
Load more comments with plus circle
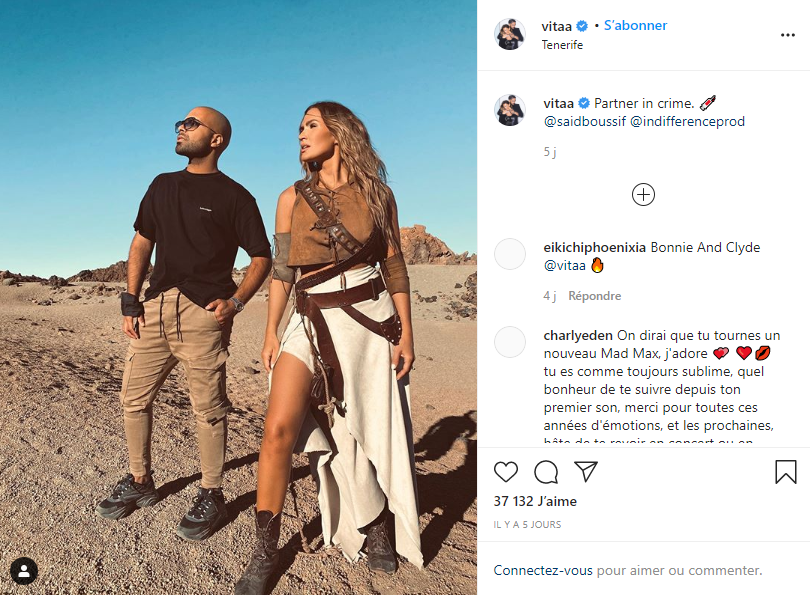tap(643, 195)
